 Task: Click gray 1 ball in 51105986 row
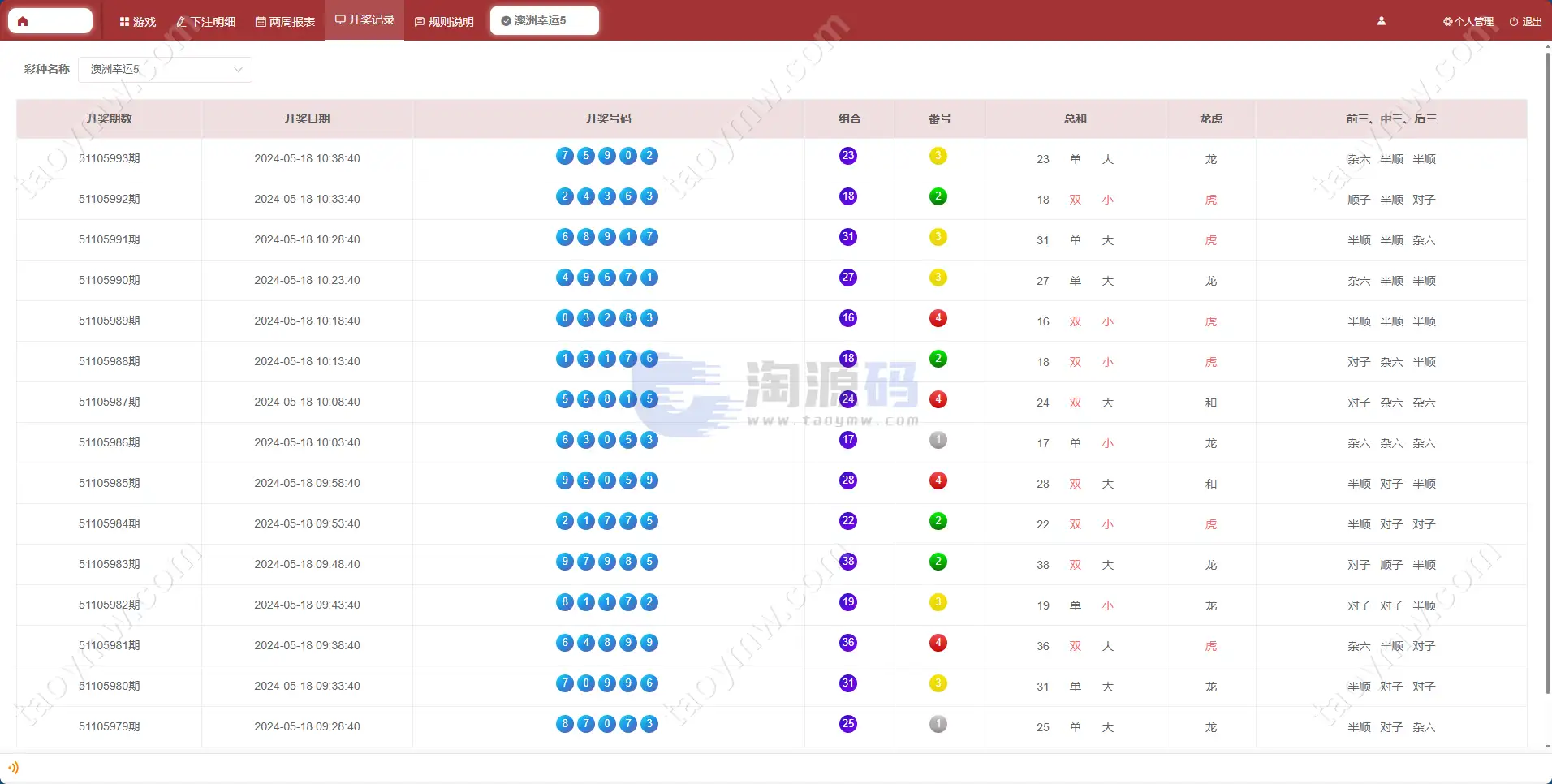(x=938, y=440)
